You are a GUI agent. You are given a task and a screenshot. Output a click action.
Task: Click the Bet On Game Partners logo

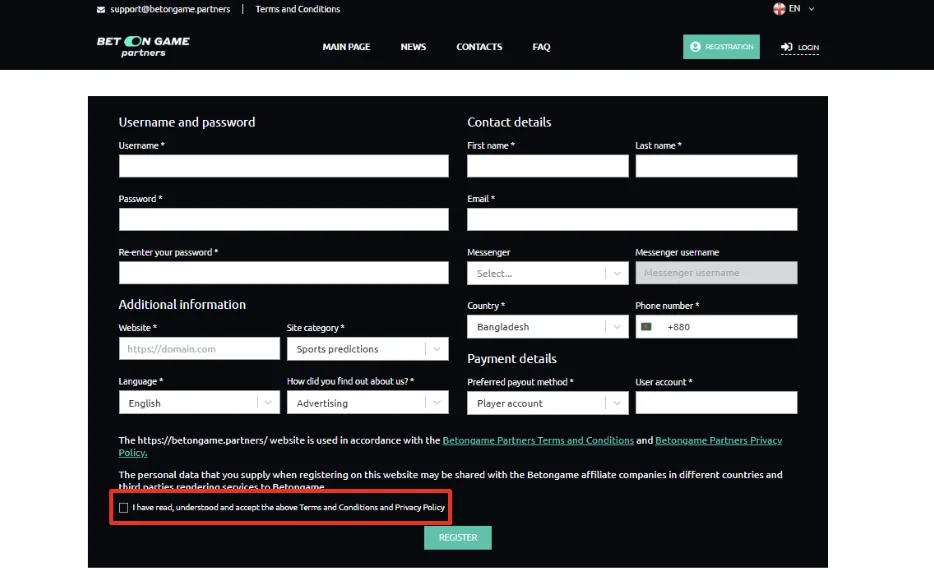click(x=143, y=46)
